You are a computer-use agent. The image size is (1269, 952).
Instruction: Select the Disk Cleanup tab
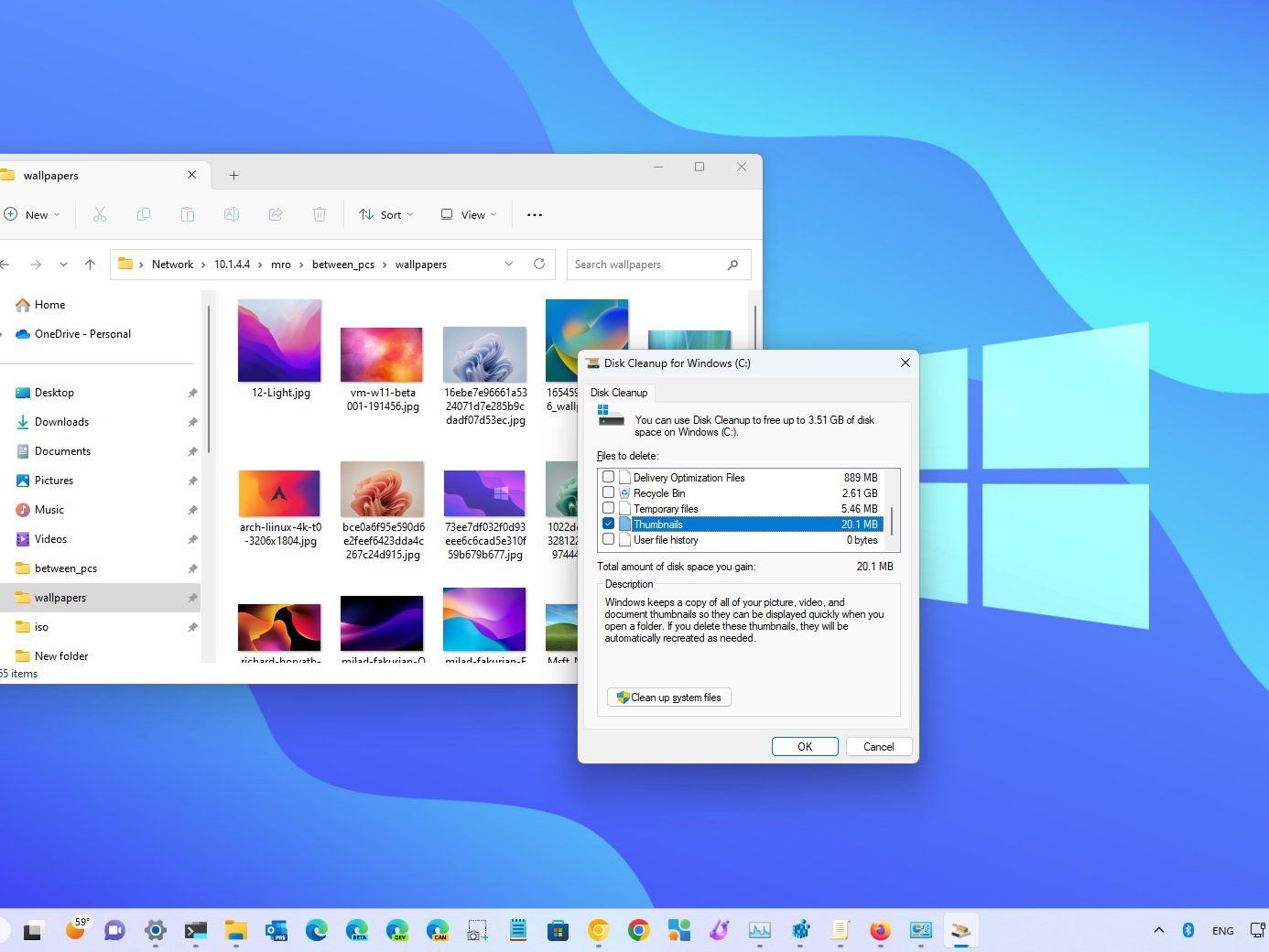[619, 393]
